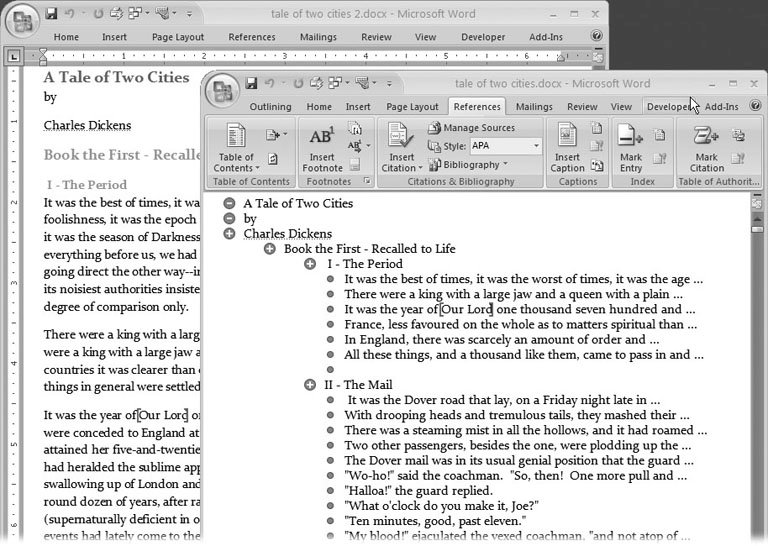The image size is (768, 546).
Task: Collapse the 'A Tale of Two Cities' outline item
Action: click(x=229, y=203)
